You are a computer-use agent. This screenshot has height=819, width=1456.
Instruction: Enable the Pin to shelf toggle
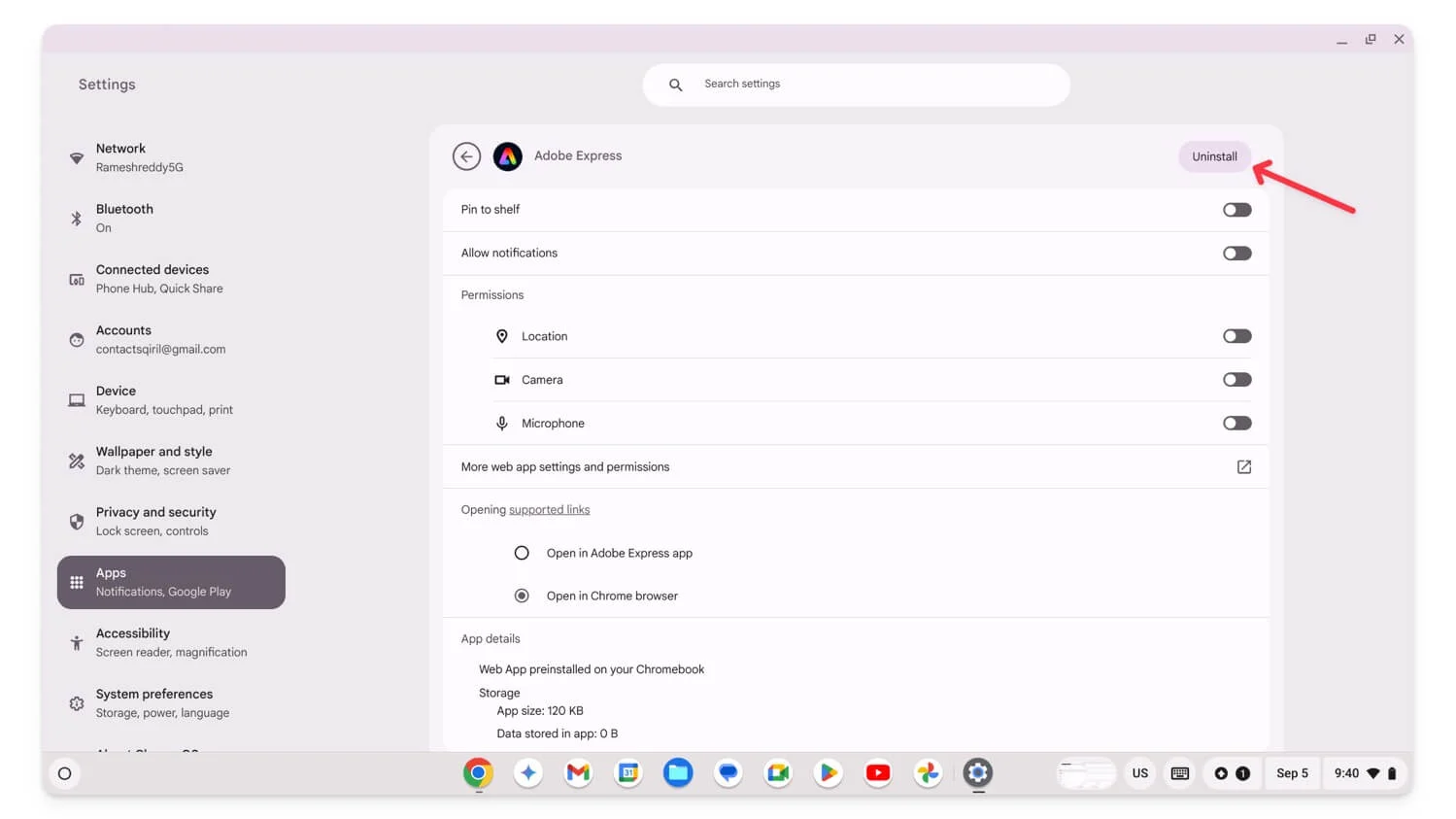(x=1236, y=210)
